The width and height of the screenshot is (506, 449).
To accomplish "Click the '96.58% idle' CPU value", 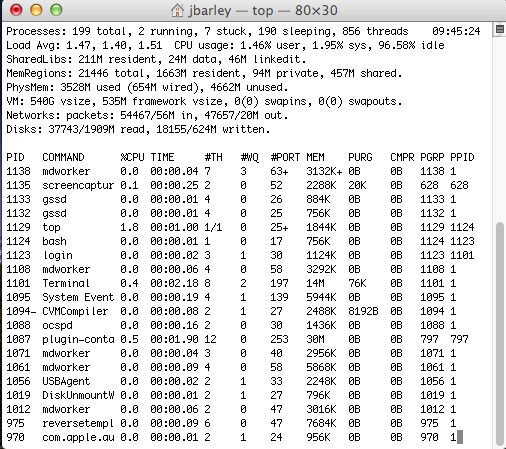I will [411, 45].
